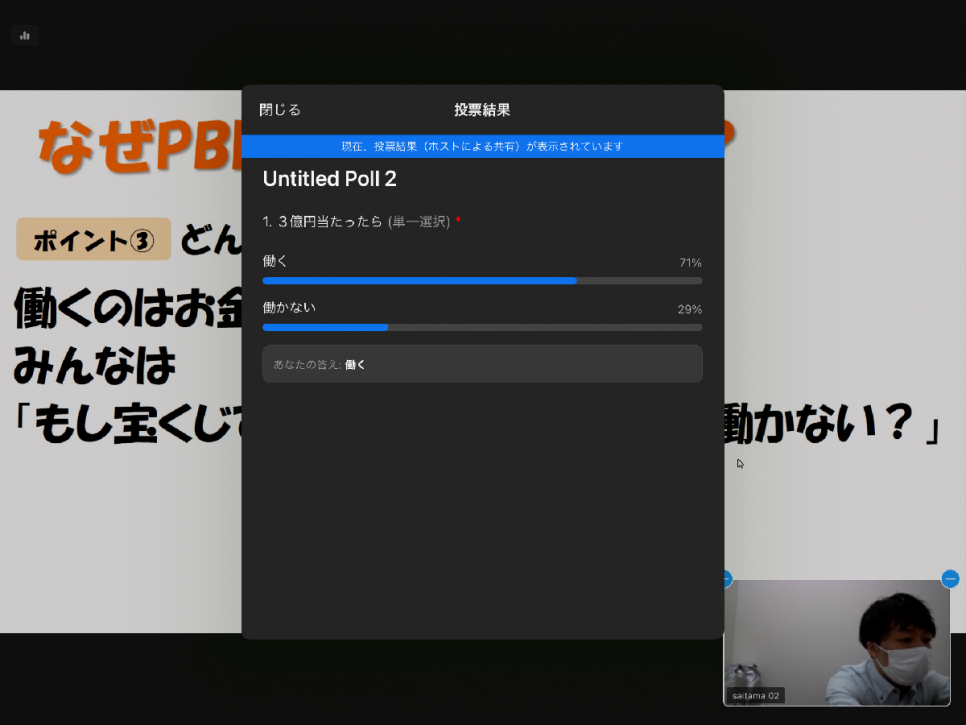Click the 29% result percentage
Image resolution: width=966 pixels, height=725 pixels.
690,309
